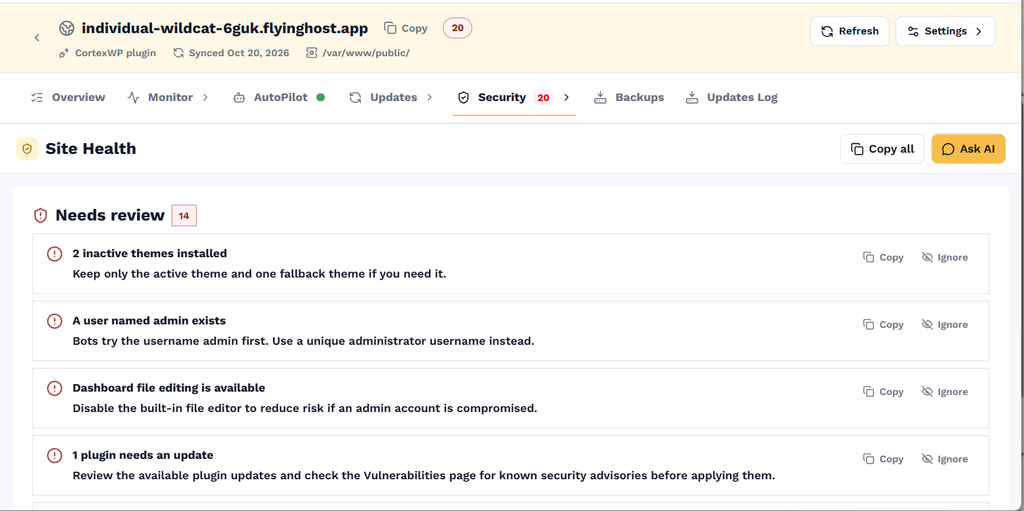Ignore the dashboard file editing issue
The width and height of the screenshot is (1024, 511).
click(x=944, y=392)
